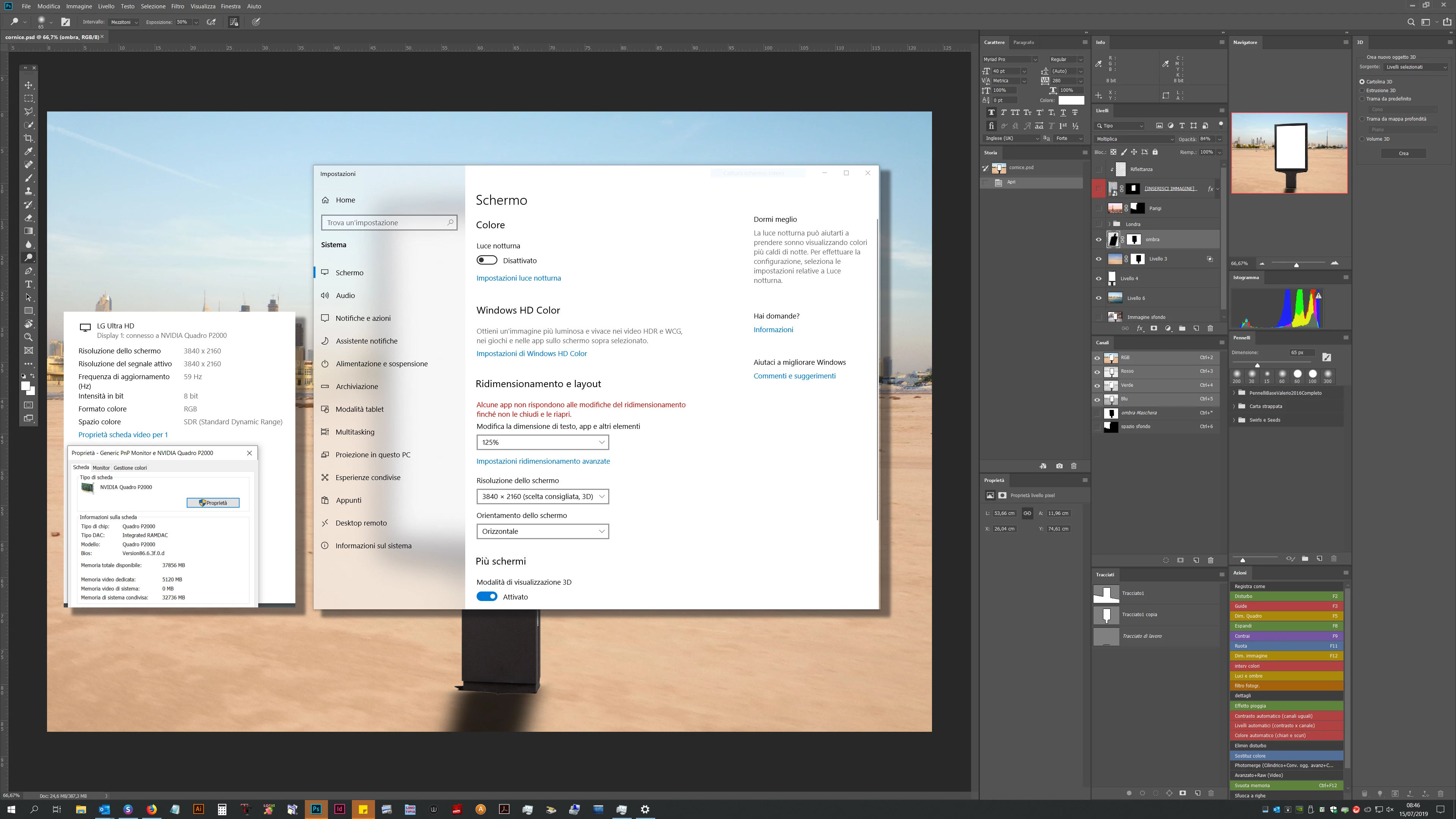Switch to the Paragrafo tab
The height and width of the screenshot is (819, 1456).
[1024, 42]
